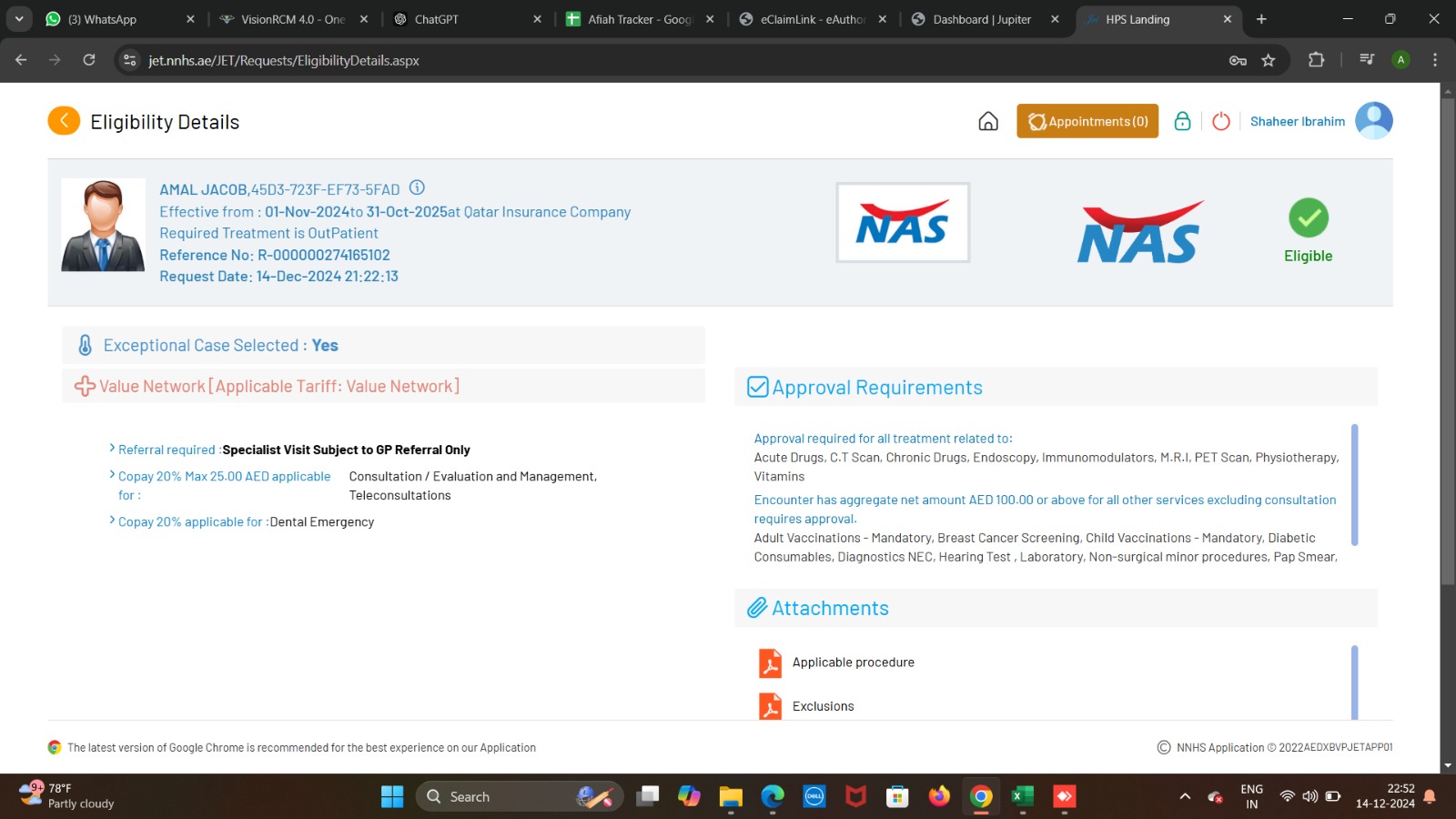Click the Approval Requirements panel scrollbar
Screen dimensions: 1456x819
point(1355,485)
